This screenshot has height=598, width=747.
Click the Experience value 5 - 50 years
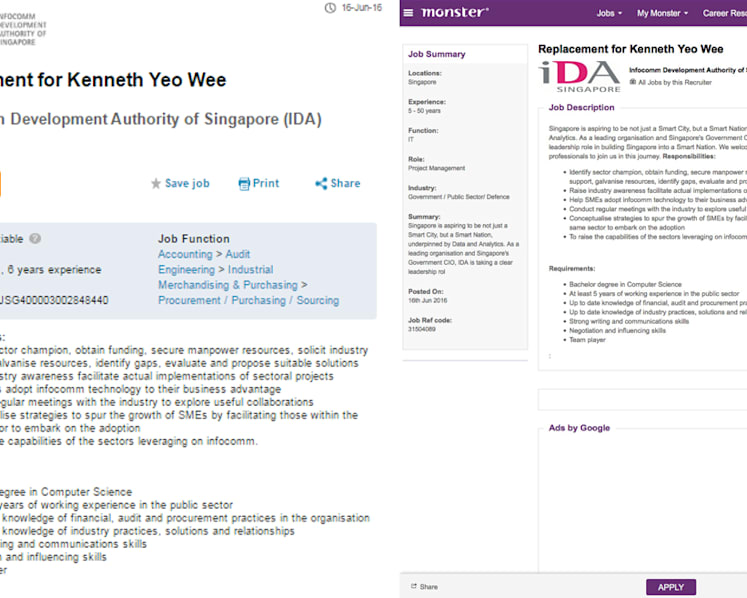424,111
